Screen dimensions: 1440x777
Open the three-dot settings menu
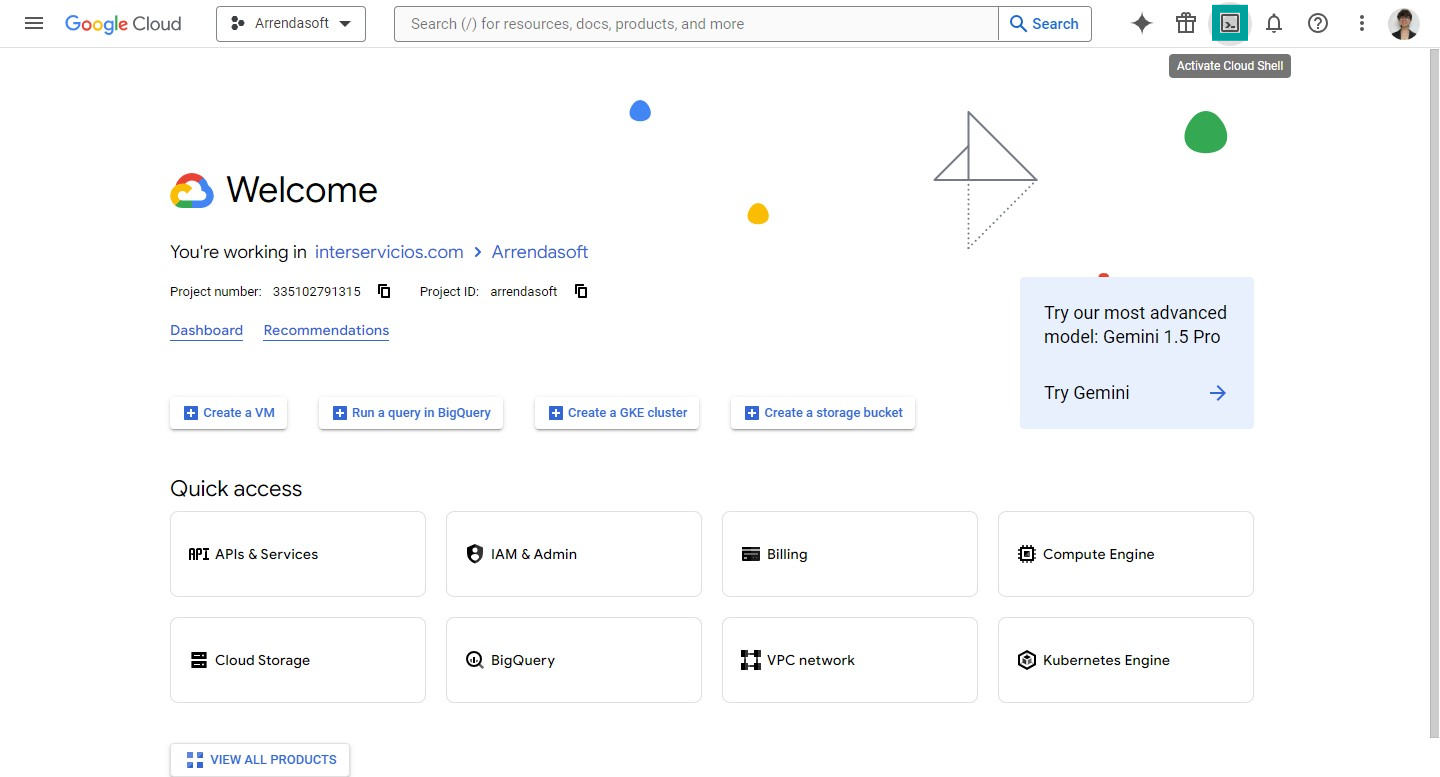click(1362, 23)
